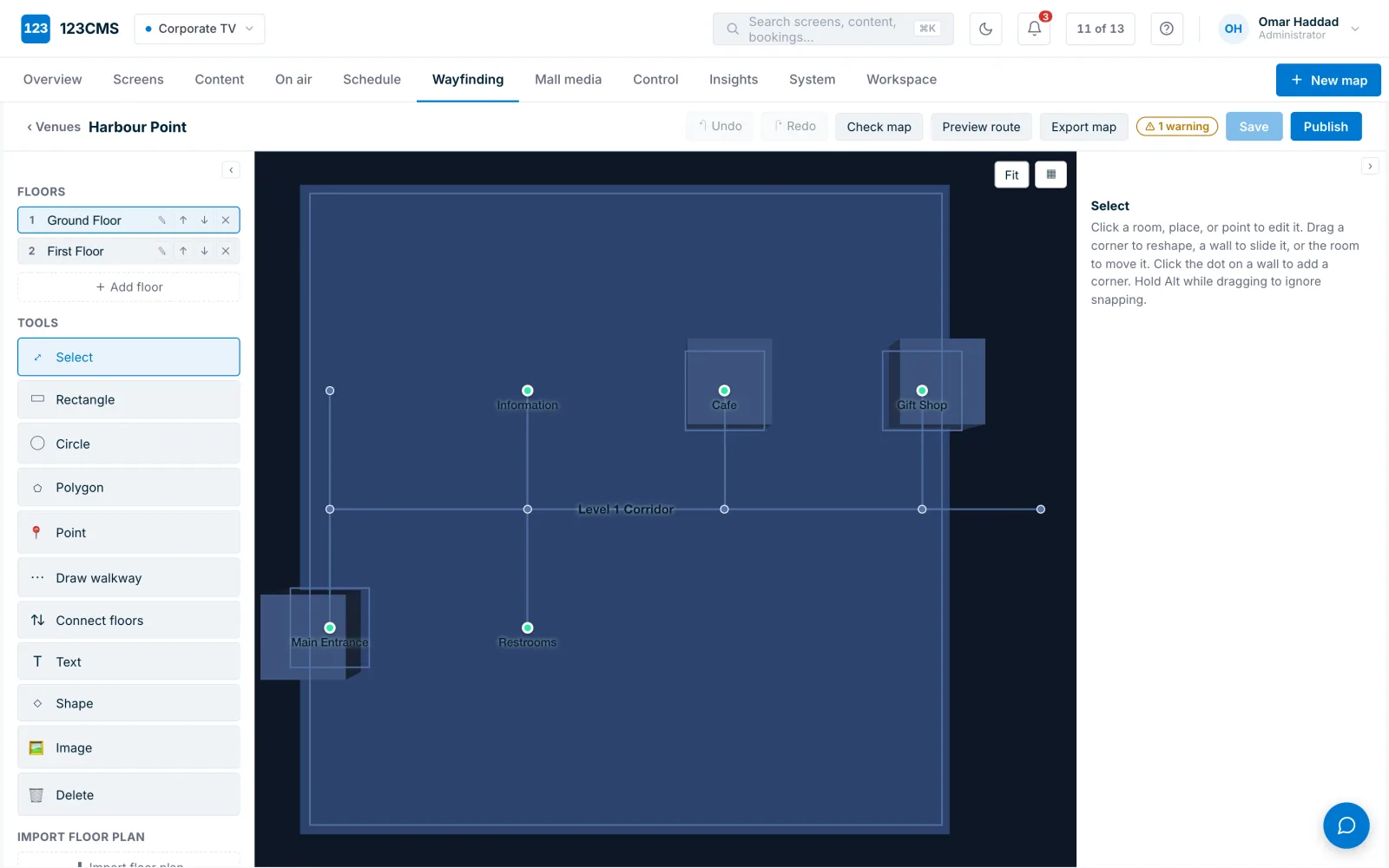Image resolution: width=1389 pixels, height=868 pixels.
Task: Select the Information point on map
Action: pyautogui.click(x=527, y=391)
